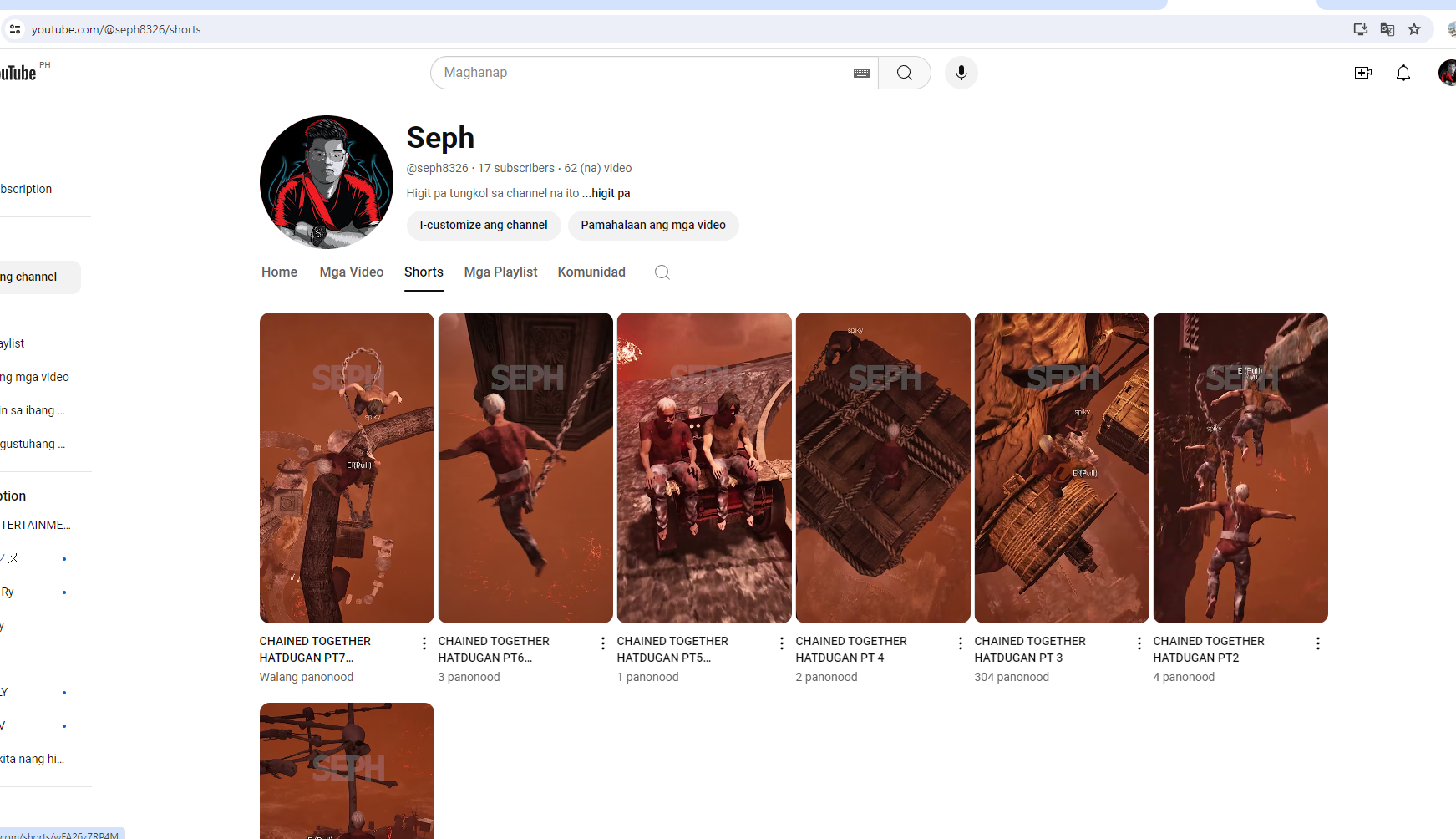This screenshot has height=839, width=1456.
Task: Click the translate page icon in the address bar
Action: tap(1388, 29)
